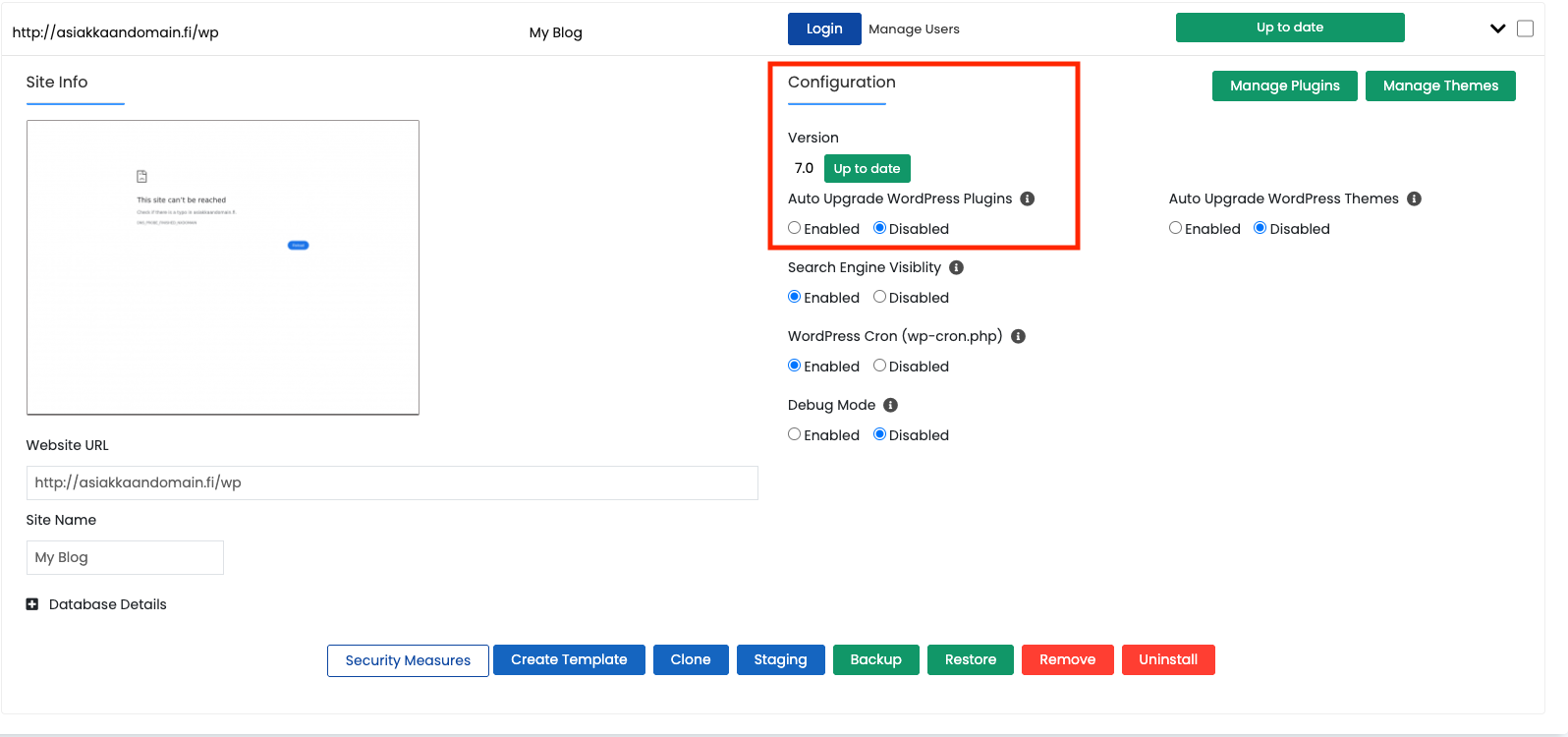Click info icon next to Search Engine Visiblity
Image resolution: width=1568 pixels, height=737 pixels.
pyautogui.click(x=957, y=267)
